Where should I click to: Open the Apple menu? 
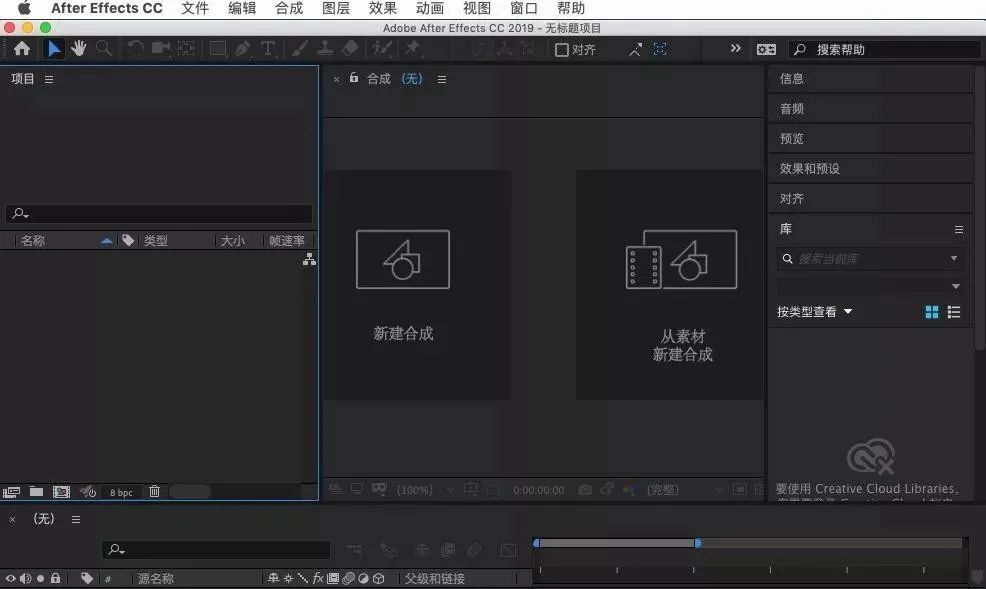[x=24, y=8]
